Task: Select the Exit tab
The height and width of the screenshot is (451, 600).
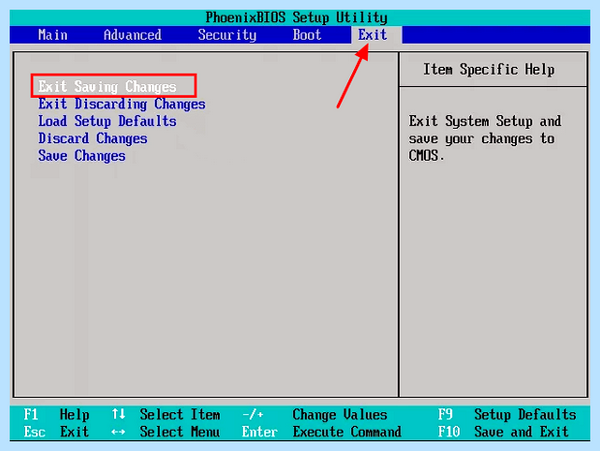Action: click(373, 35)
